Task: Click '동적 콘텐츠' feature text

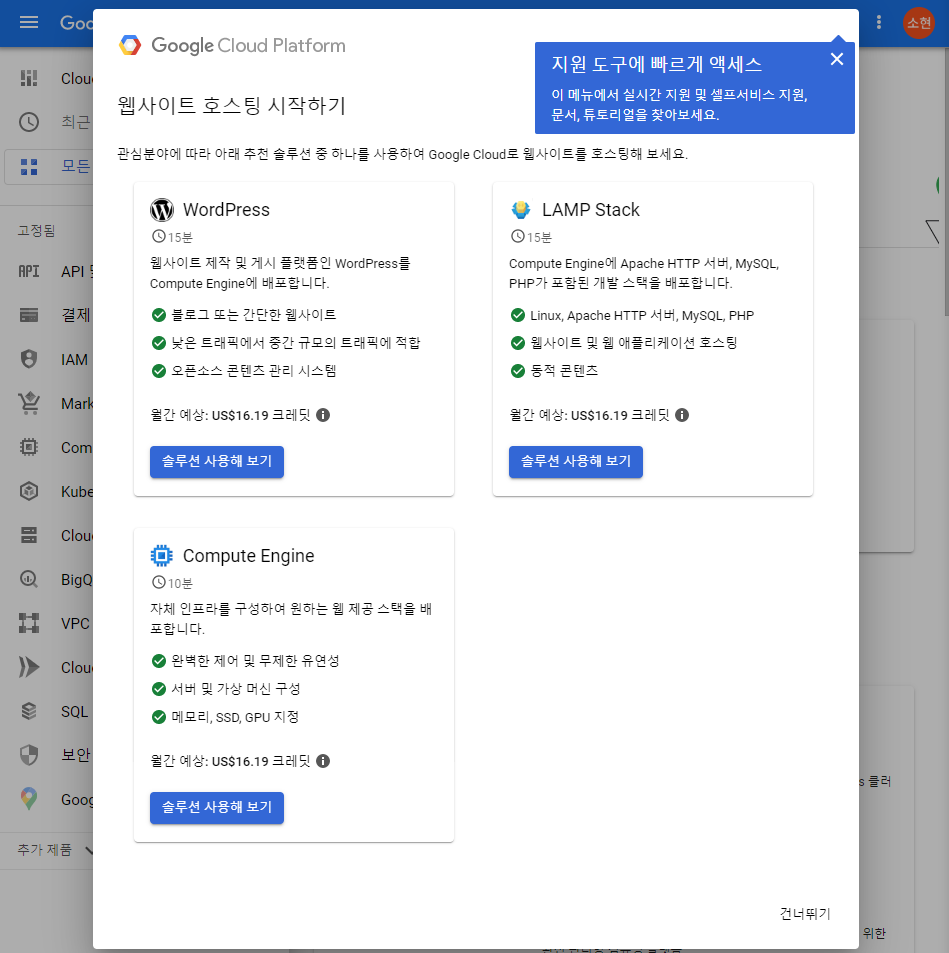Action: [x=564, y=371]
